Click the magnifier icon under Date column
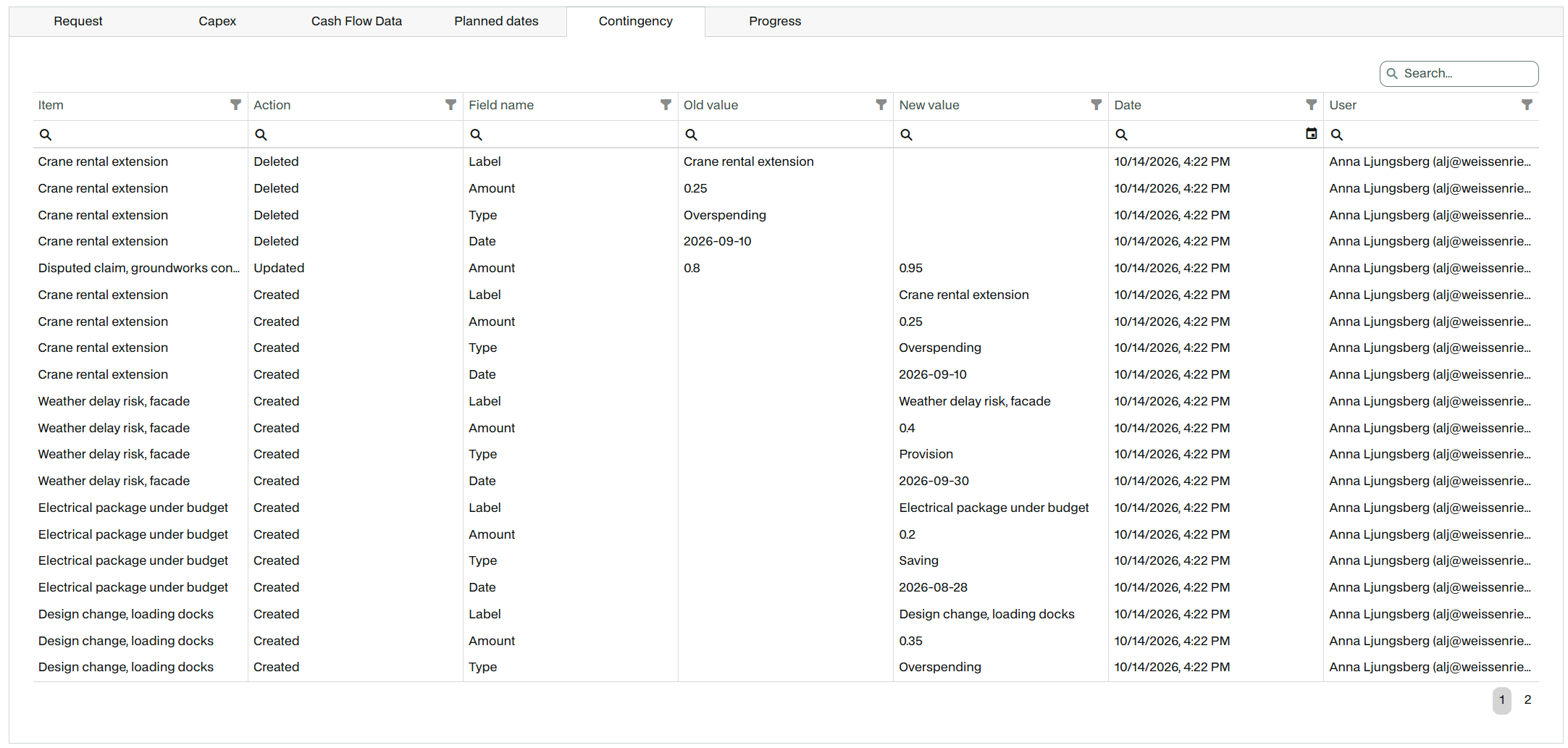 tap(1121, 135)
